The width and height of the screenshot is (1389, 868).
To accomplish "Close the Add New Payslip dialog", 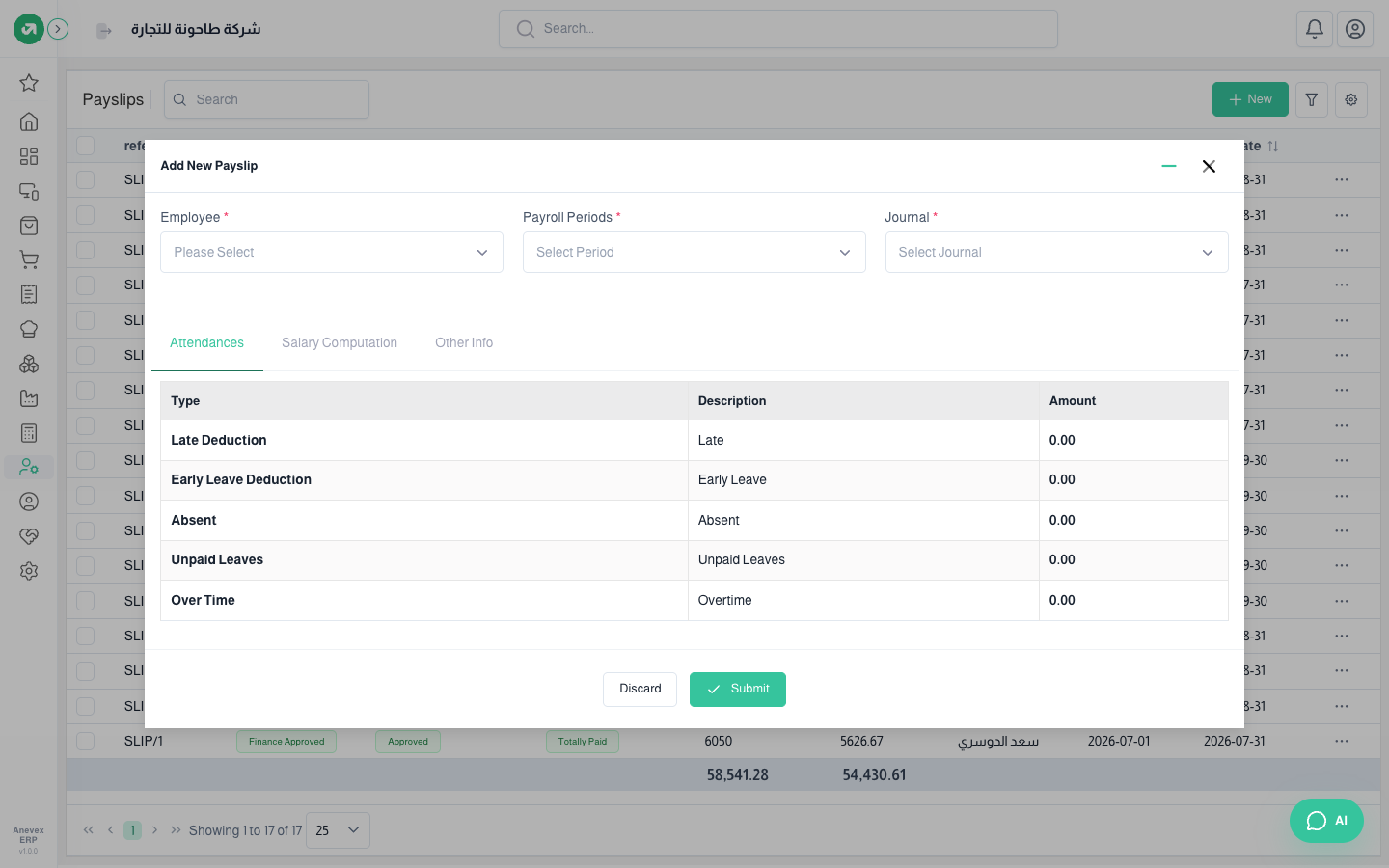I will [1209, 166].
